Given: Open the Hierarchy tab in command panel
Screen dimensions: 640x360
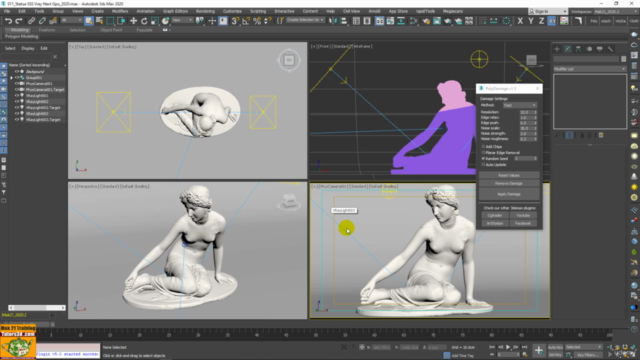Looking at the screenshot, I should [x=578, y=49].
